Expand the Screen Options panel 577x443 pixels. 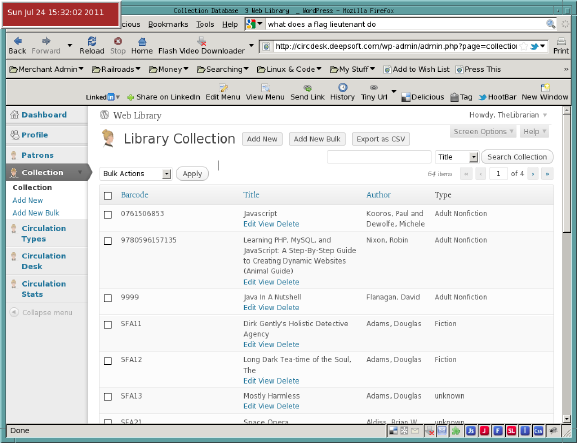click(483, 131)
